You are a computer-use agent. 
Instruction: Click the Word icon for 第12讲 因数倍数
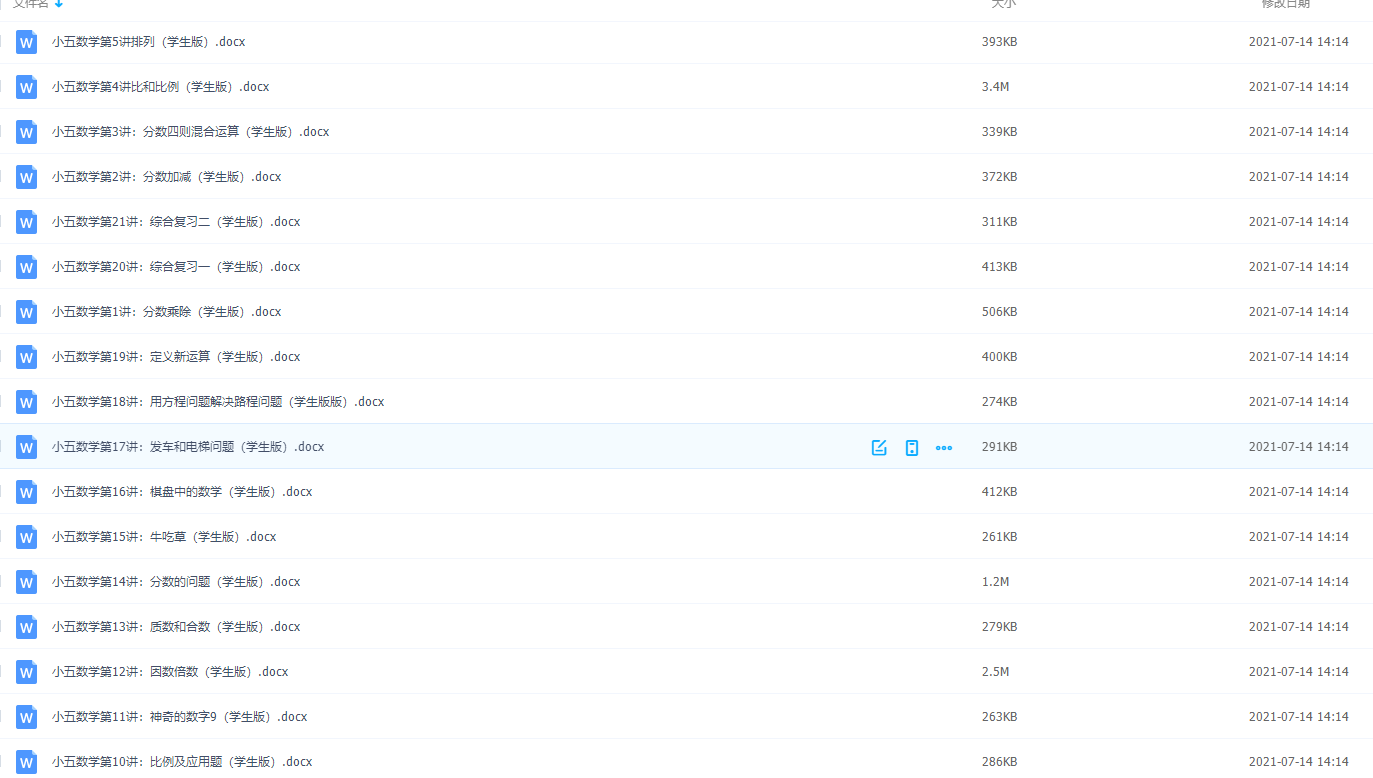point(27,672)
